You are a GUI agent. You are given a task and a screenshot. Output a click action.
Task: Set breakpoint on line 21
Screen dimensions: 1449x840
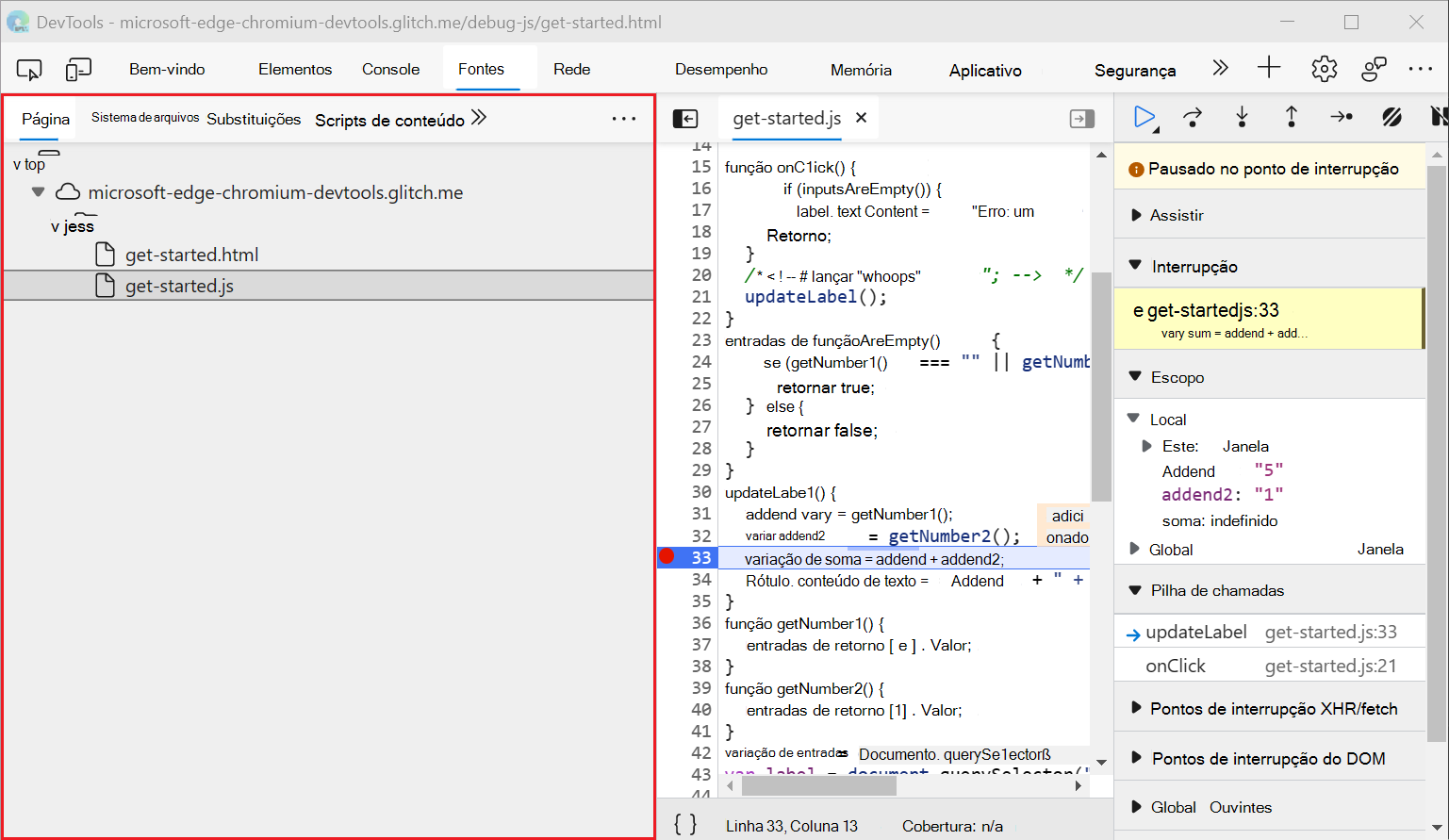[x=701, y=297]
